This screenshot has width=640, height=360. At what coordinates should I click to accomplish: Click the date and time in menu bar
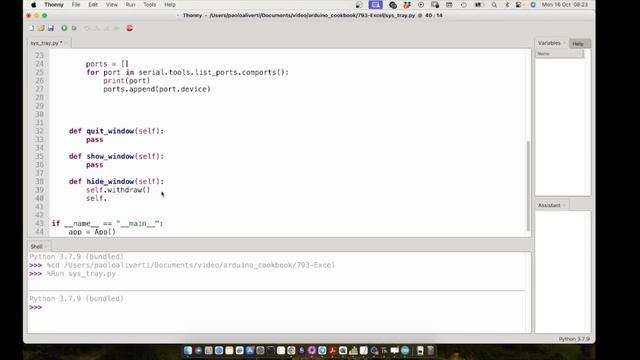pyautogui.click(x=565, y=5)
